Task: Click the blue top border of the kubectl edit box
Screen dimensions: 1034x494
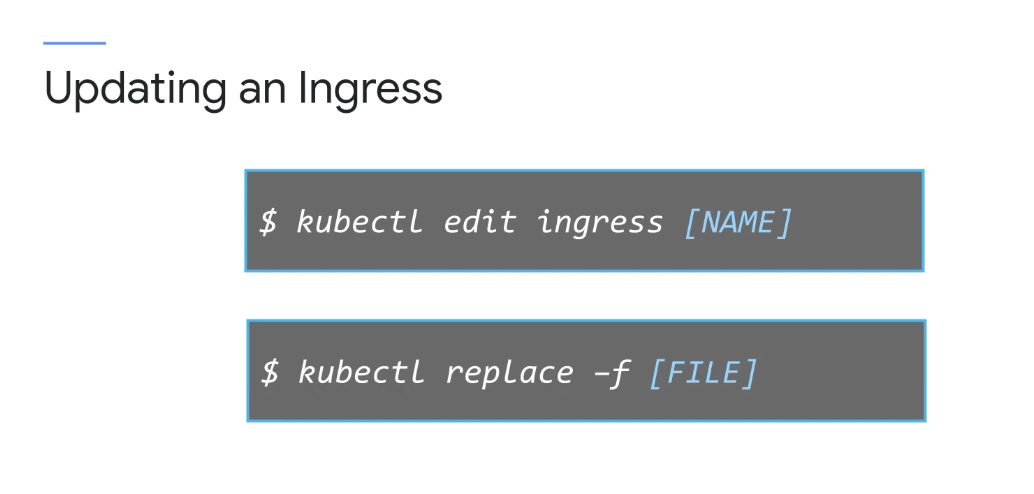Action: click(584, 171)
